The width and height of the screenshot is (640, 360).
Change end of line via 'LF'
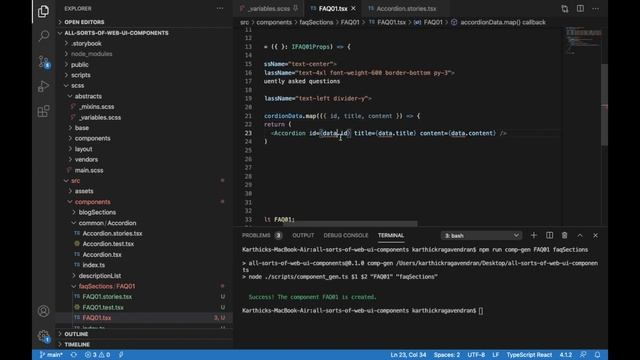tap(496, 355)
